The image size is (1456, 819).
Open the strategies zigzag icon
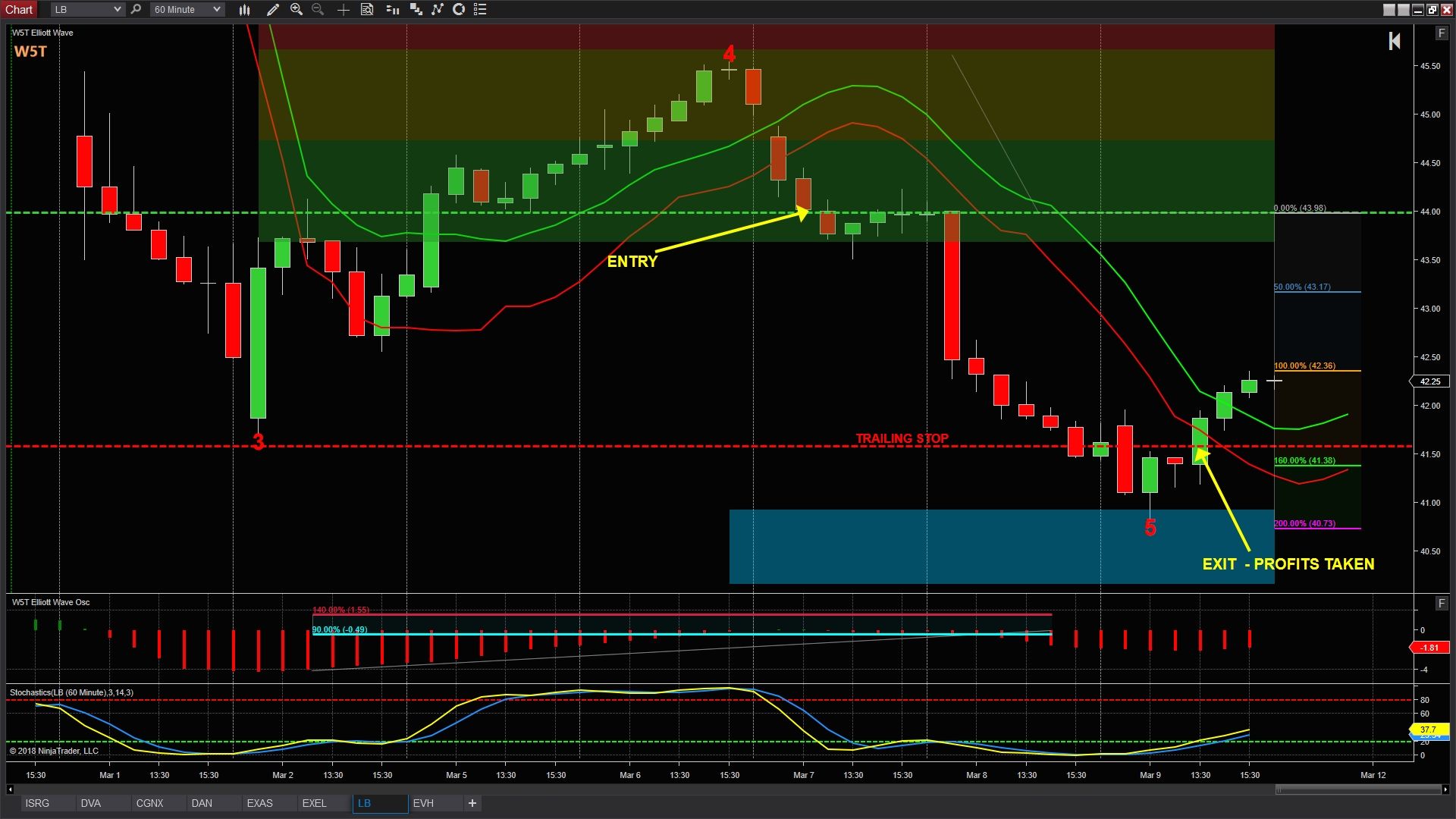click(438, 9)
